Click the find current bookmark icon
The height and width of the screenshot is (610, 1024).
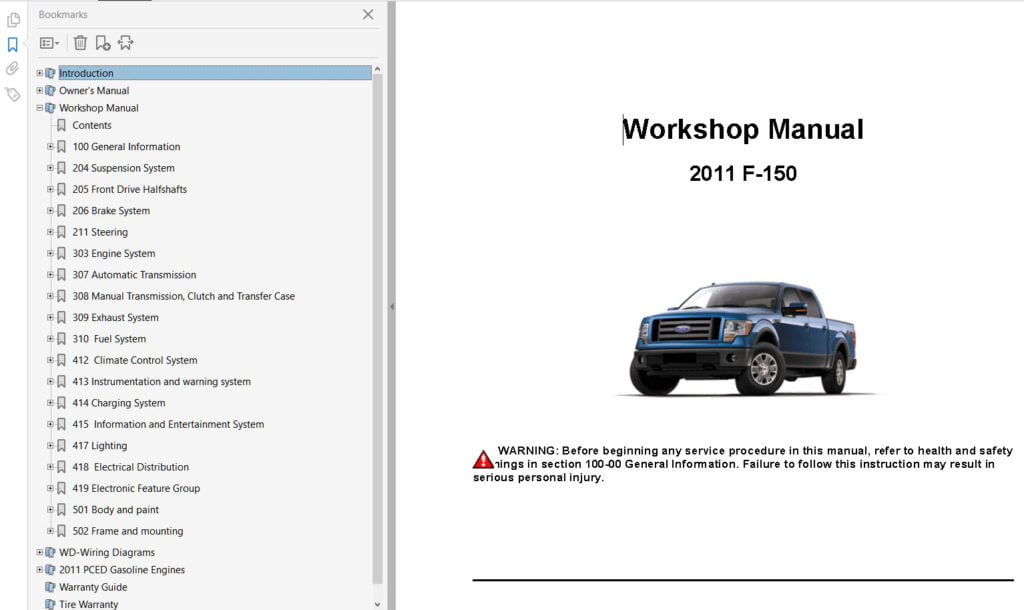[125, 43]
